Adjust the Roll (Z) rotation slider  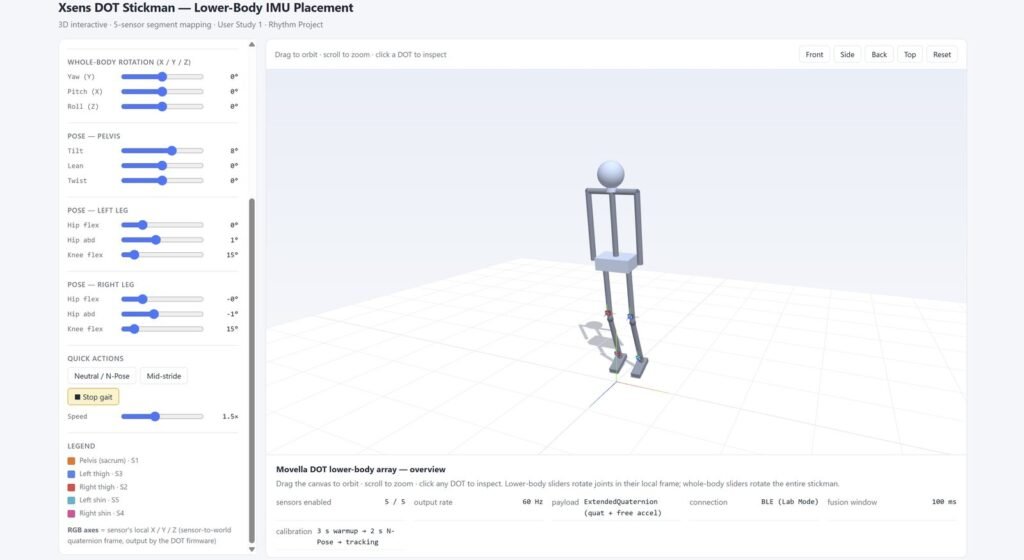point(162,106)
